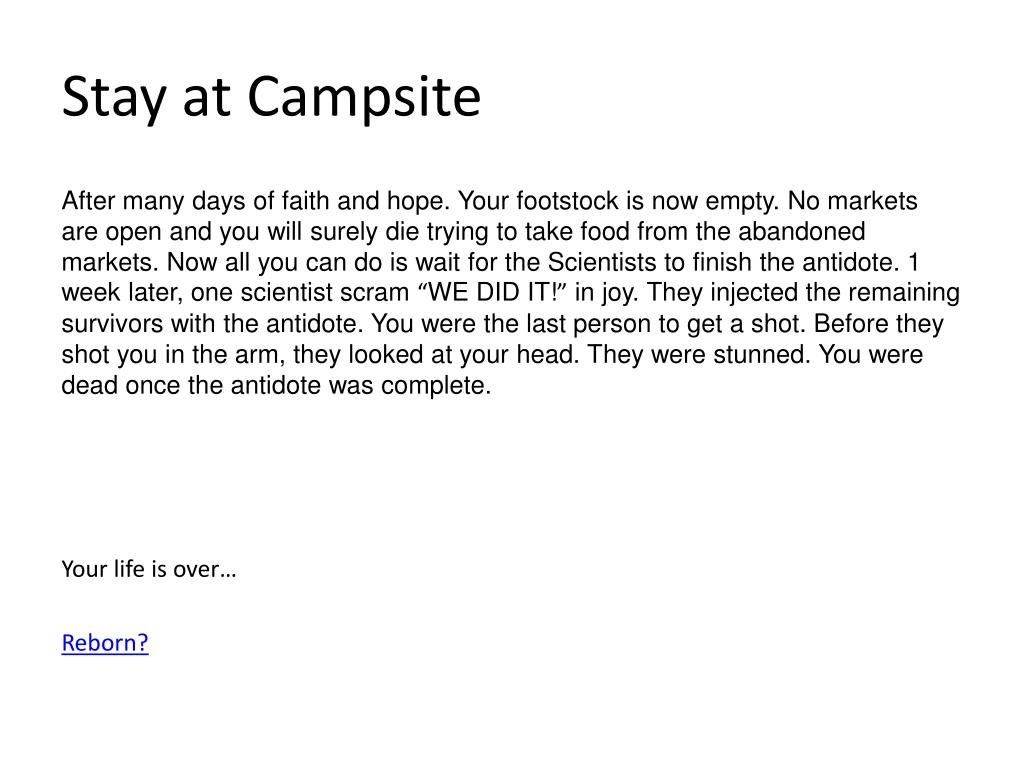Screen dimensions: 1024x768
Task: Click the word 'Campsite' in the heading
Action: (x=364, y=97)
